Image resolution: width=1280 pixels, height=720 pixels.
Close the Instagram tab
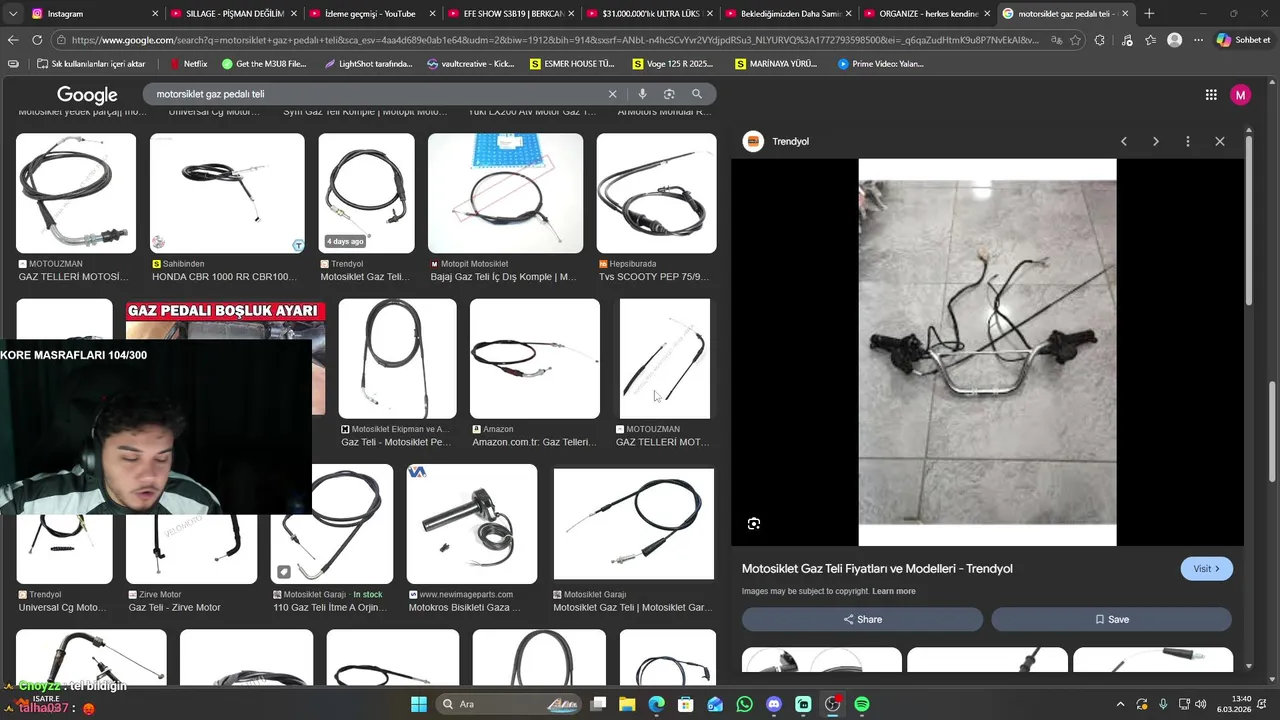point(155,14)
